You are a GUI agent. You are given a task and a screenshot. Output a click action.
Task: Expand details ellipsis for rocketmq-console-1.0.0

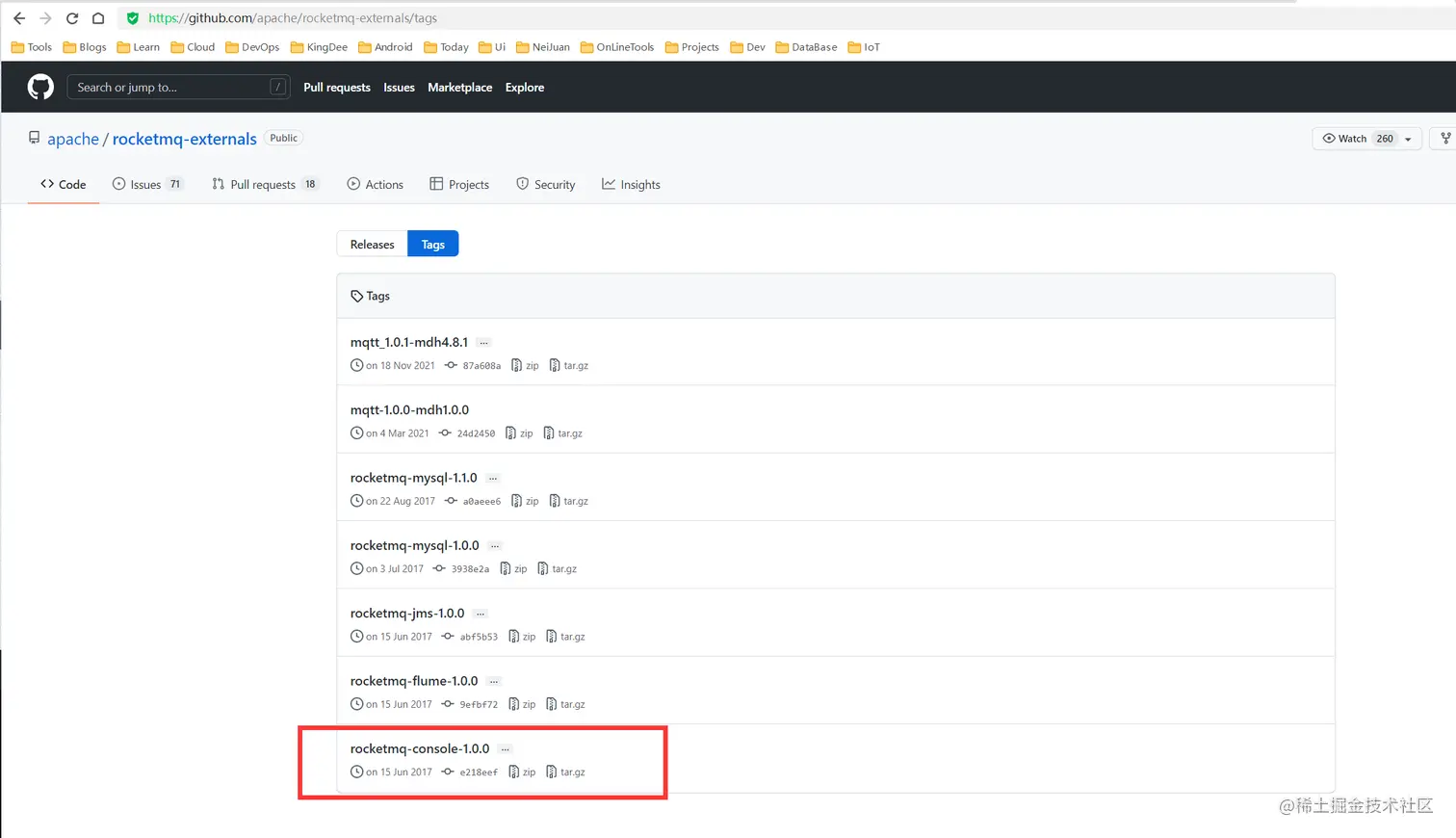click(x=506, y=749)
